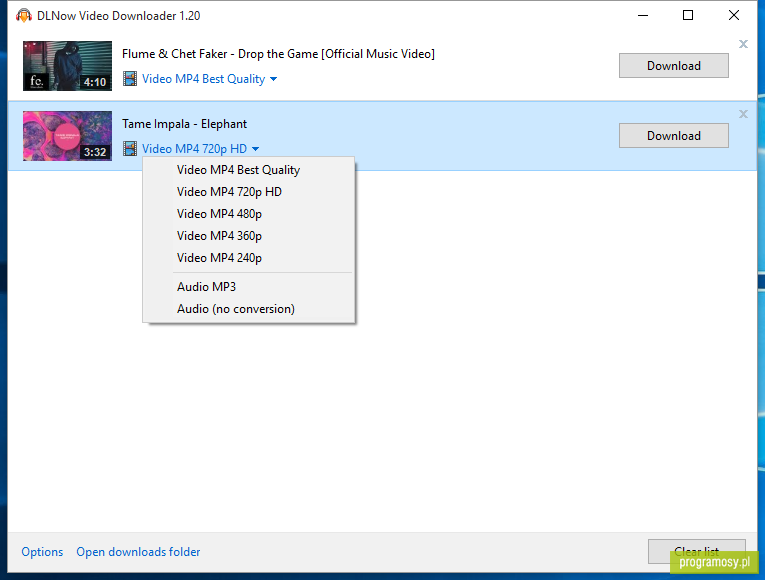Open the Video MP4 Best Quality format dropdown for Flume

[x=209, y=79]
